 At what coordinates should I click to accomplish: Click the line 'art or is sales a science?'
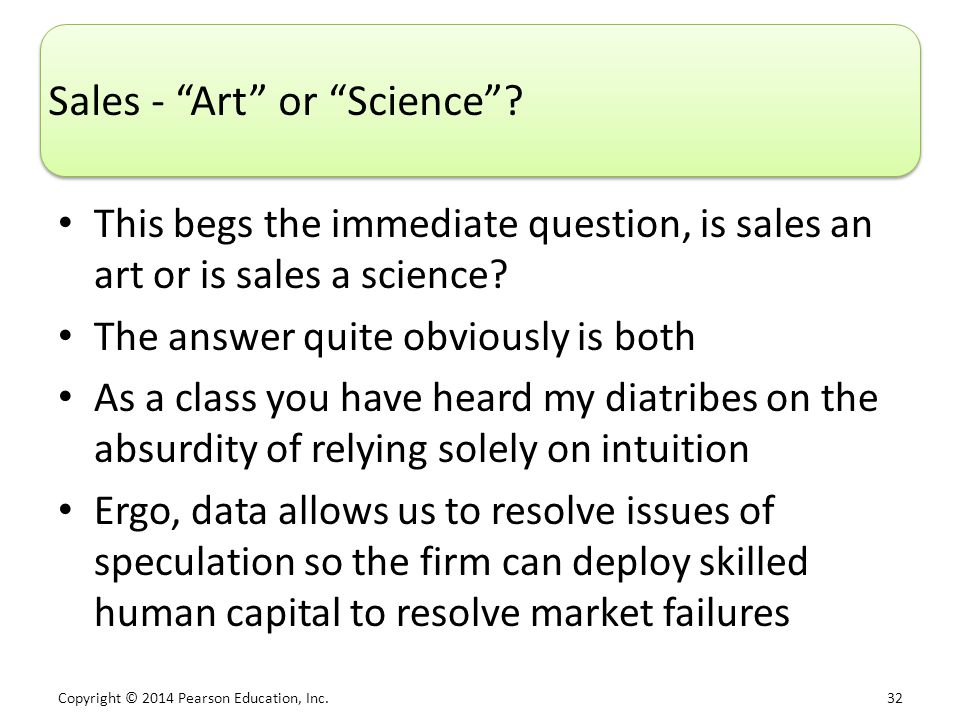(301, 275)
